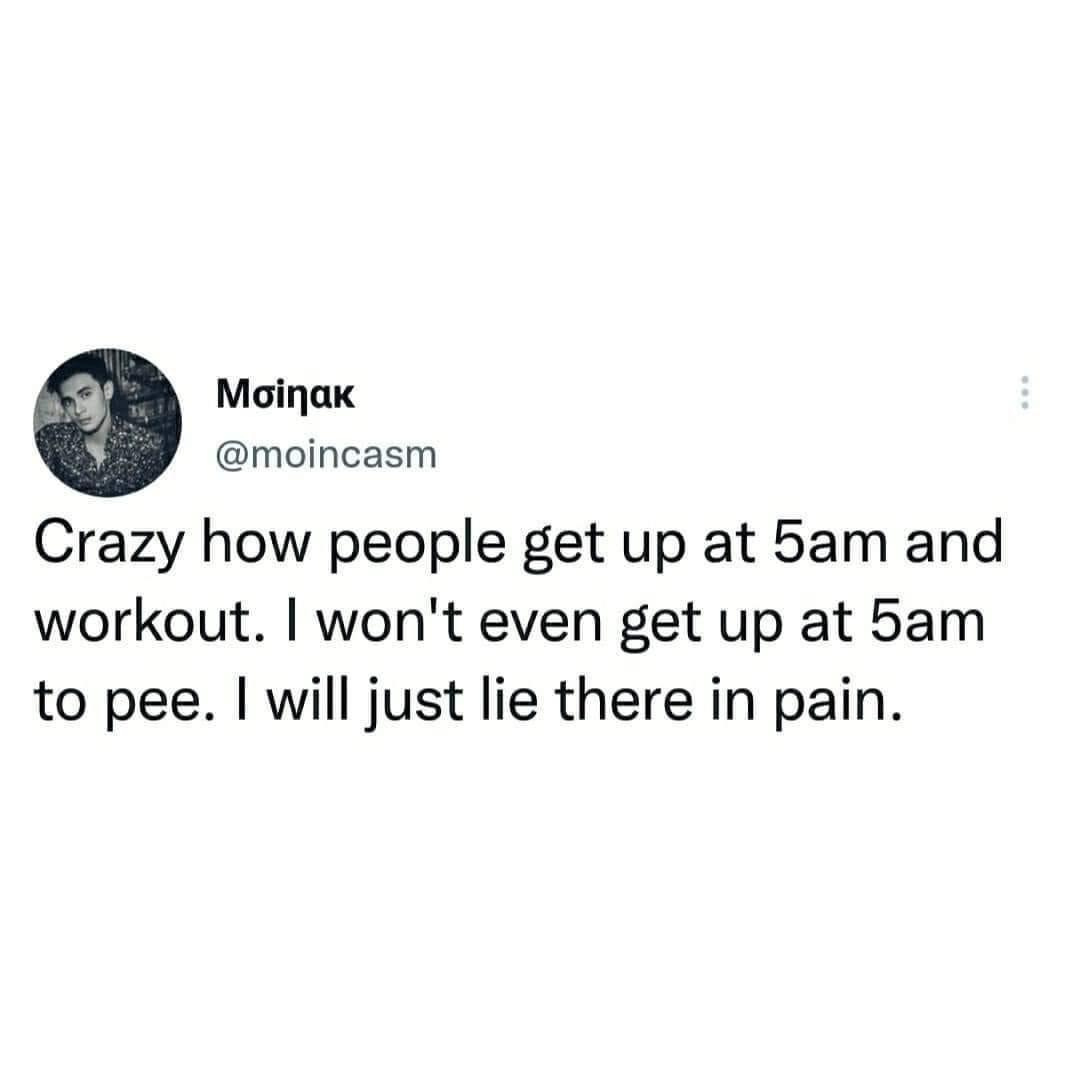Open the profile picture of Moinak

click(107, 422)
